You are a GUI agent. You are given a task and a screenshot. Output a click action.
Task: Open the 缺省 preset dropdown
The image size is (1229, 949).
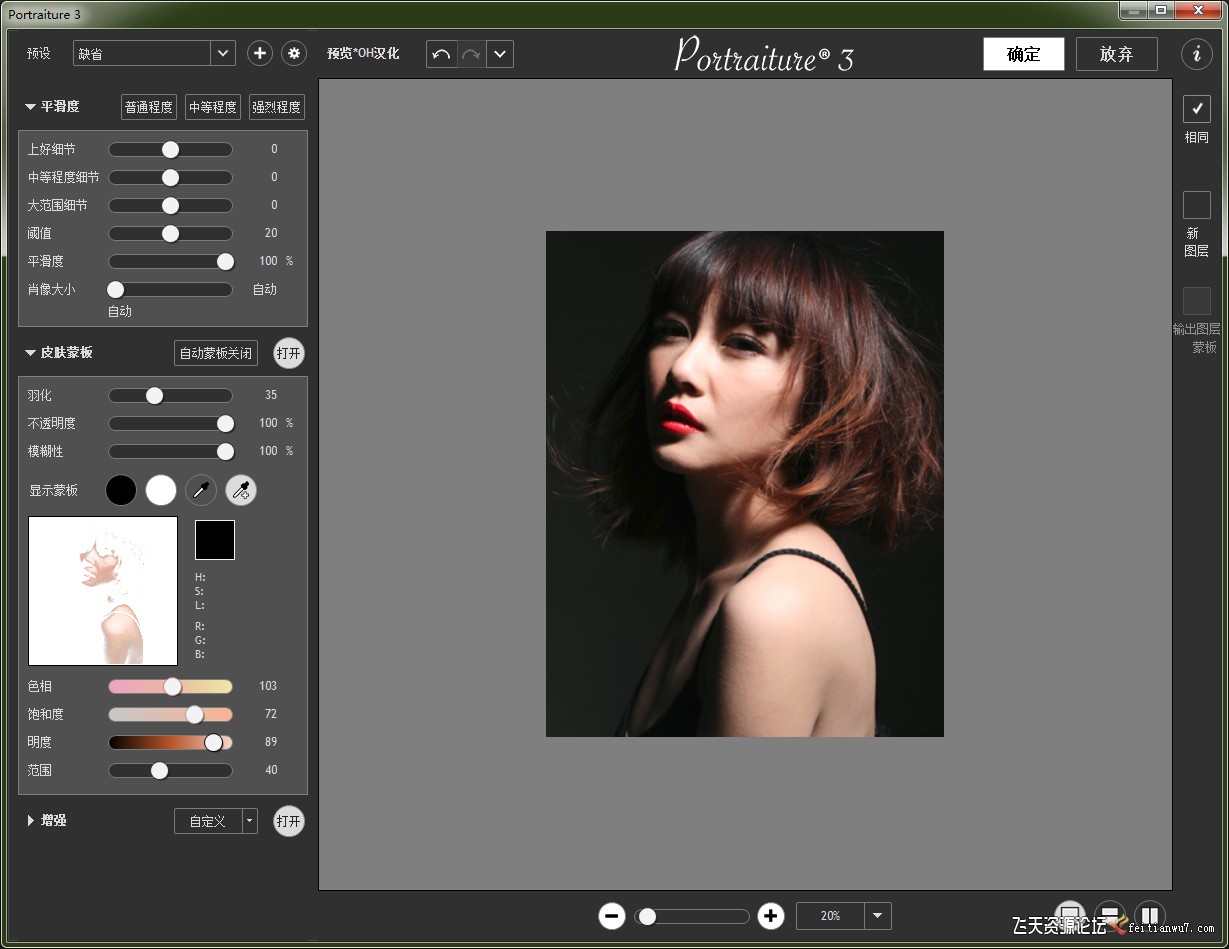[223, 54]
